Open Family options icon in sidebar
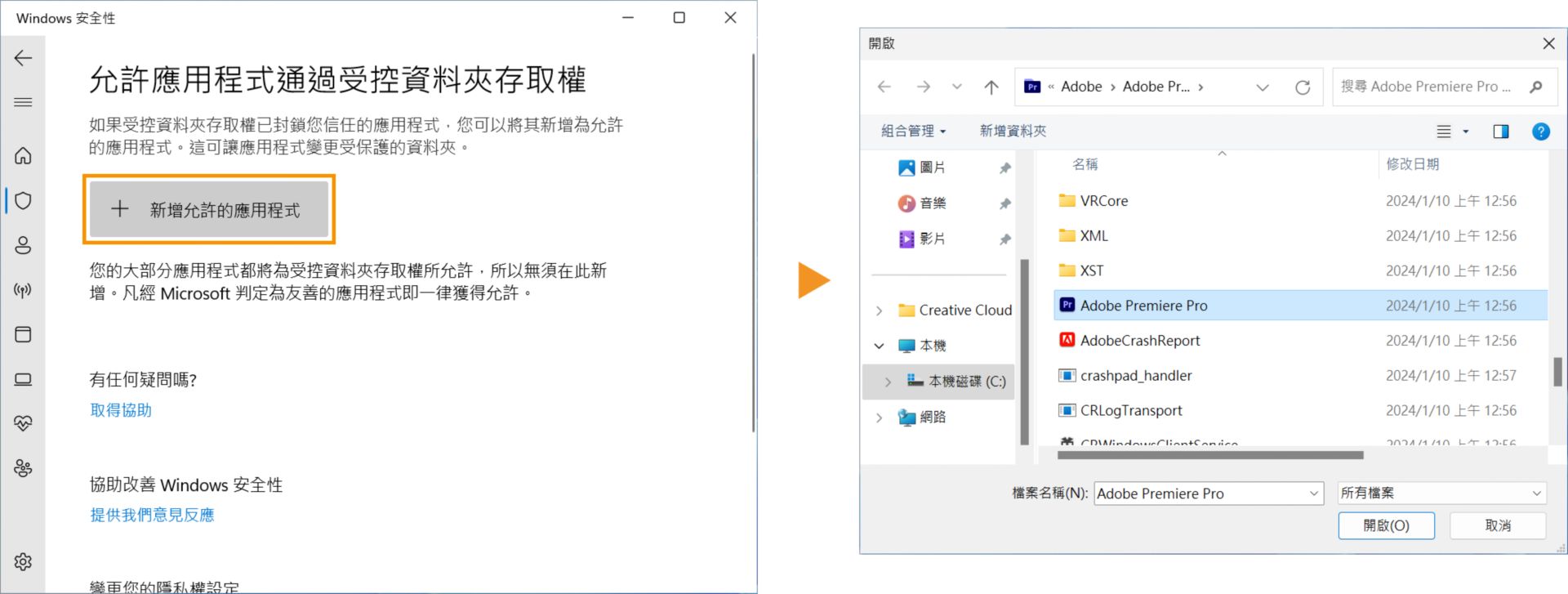1568x594 pixels. point(23,468)
